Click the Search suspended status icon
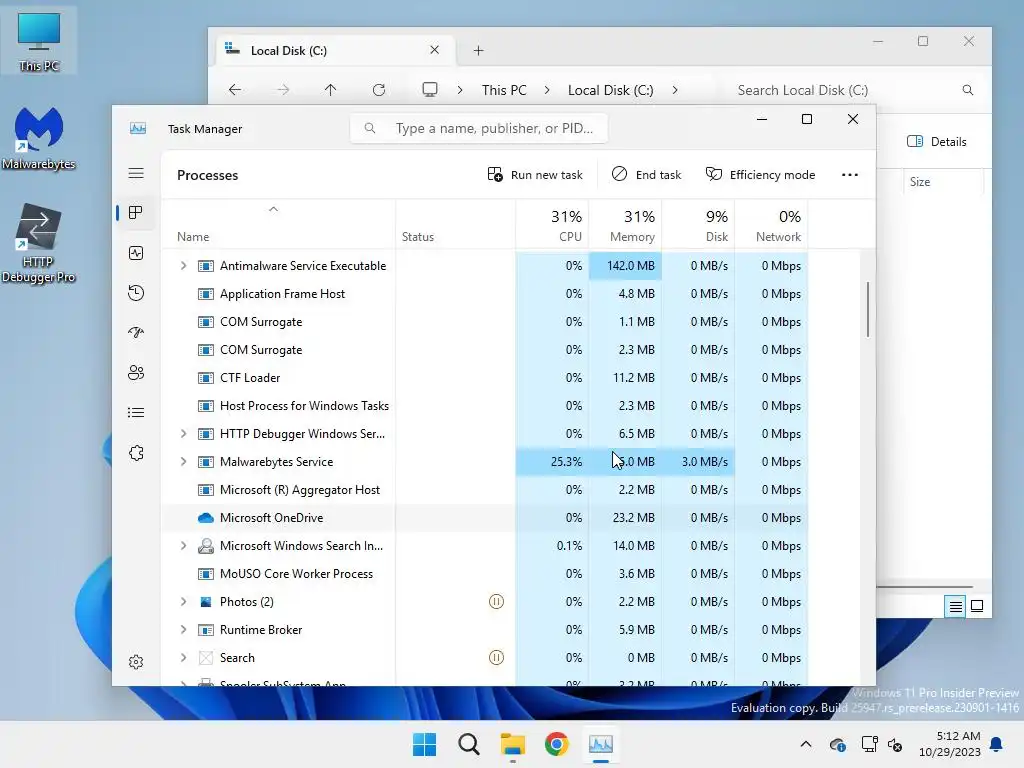Image resolution: width=1024 pixels, height=768 pixels. [x=496, y=658]
